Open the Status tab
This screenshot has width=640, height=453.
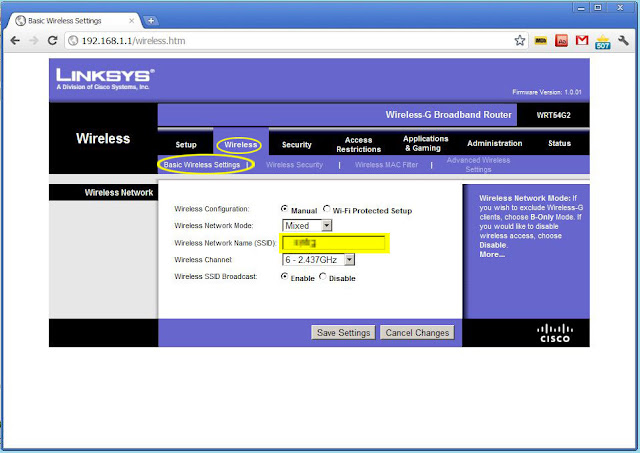point(559,143)
